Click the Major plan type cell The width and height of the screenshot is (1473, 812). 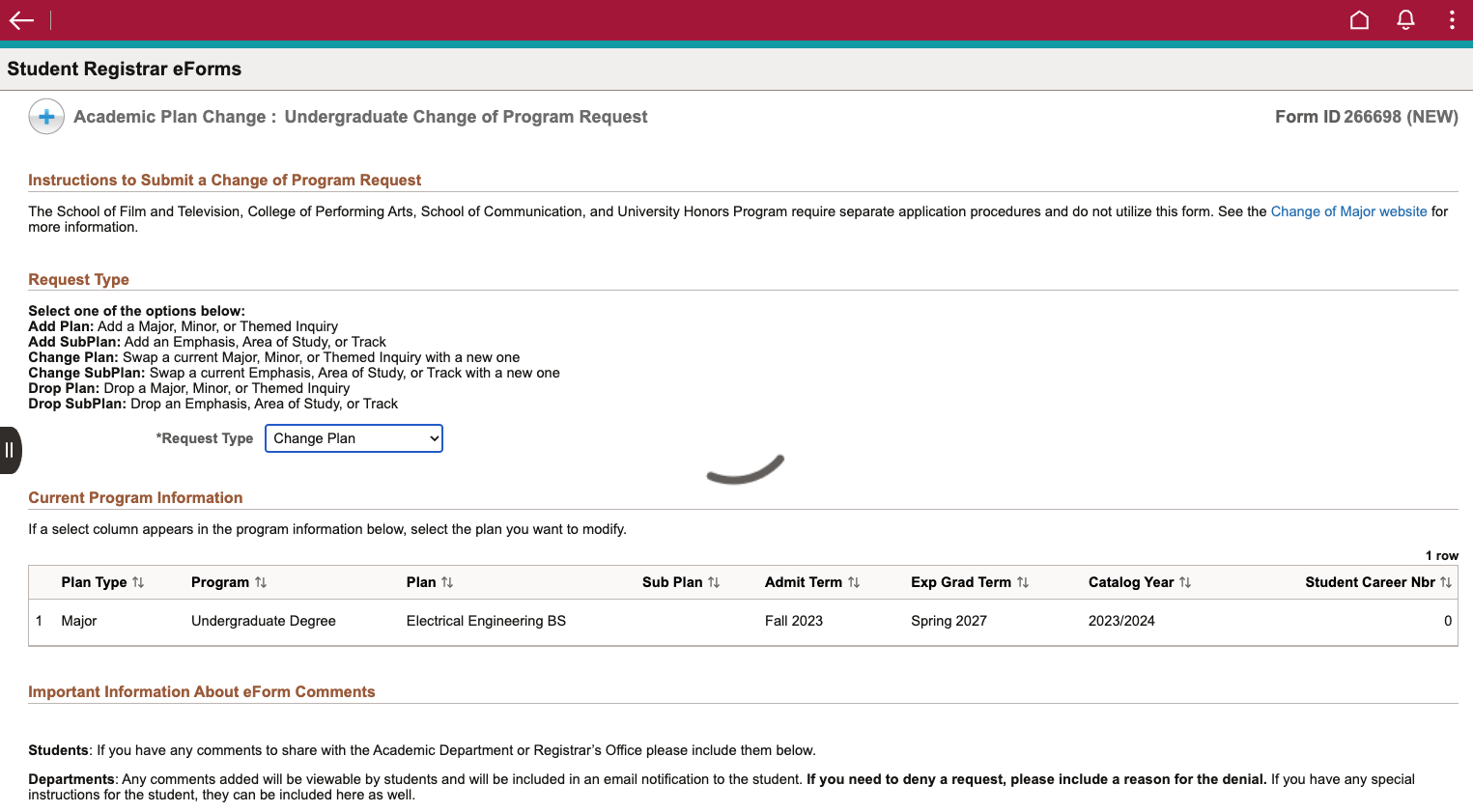pos(79,621)
